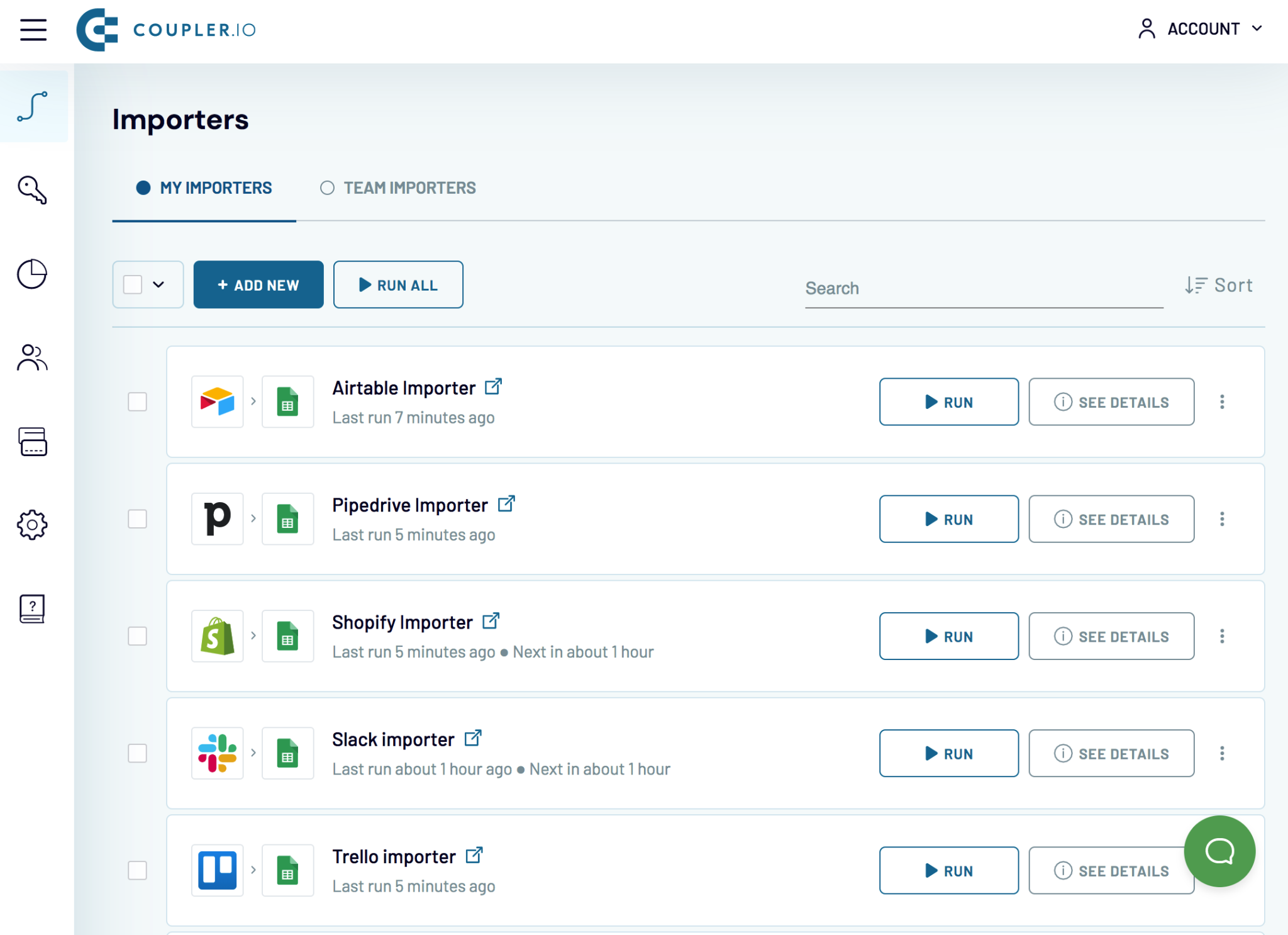Check the Pipedrive Importer row checkbox

(137, 518)
